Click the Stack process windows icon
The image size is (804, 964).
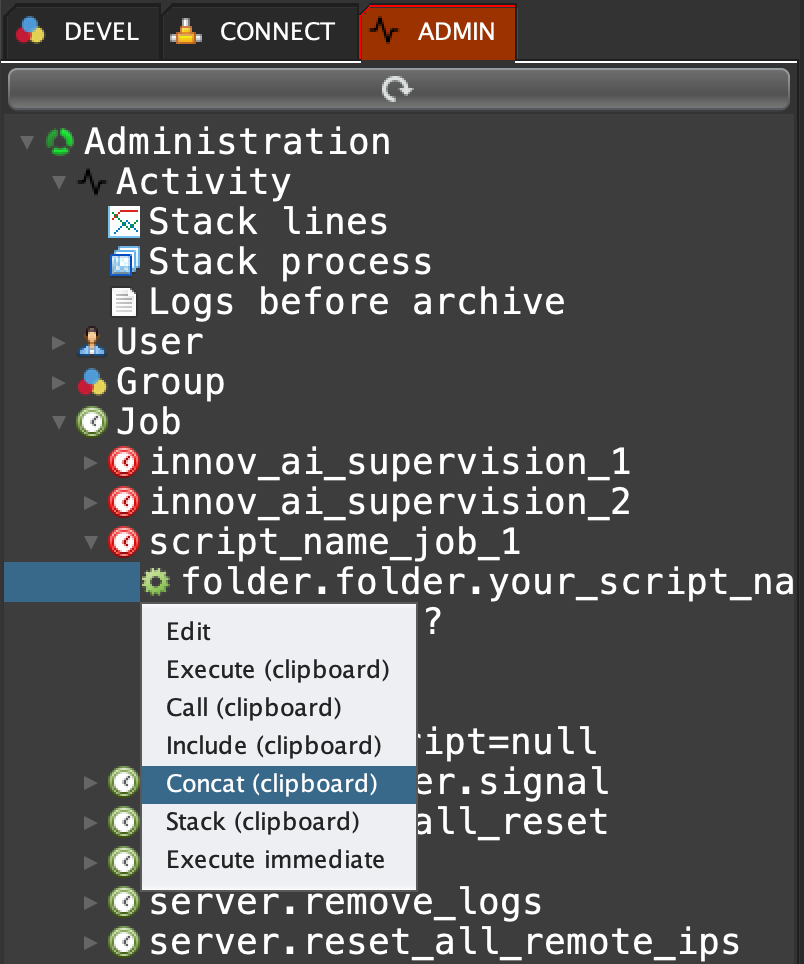[123, 262]
